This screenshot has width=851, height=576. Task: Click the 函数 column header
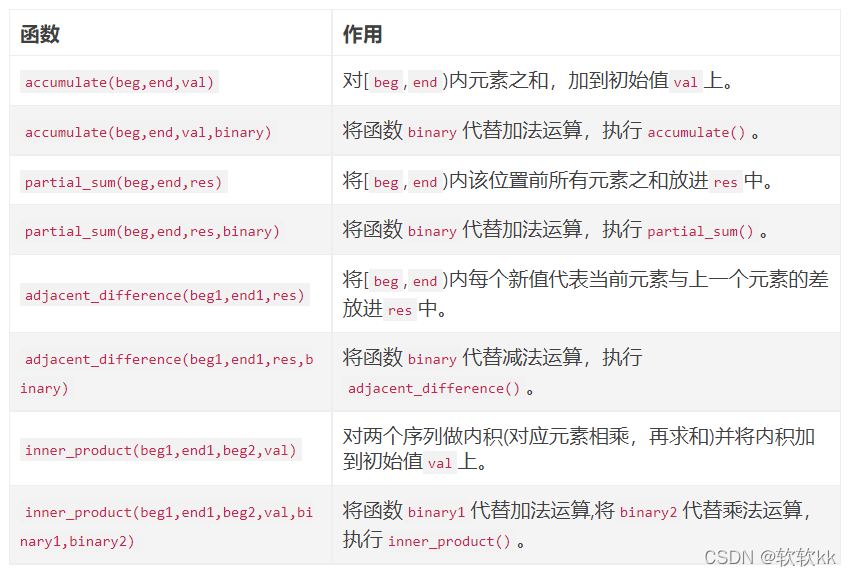point(40,34)
